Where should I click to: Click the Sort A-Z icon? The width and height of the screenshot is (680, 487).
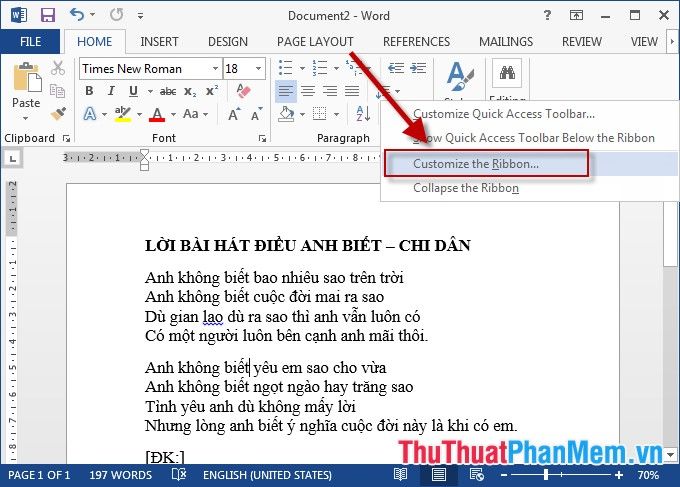pyautogui.click(x=363, y=114)
